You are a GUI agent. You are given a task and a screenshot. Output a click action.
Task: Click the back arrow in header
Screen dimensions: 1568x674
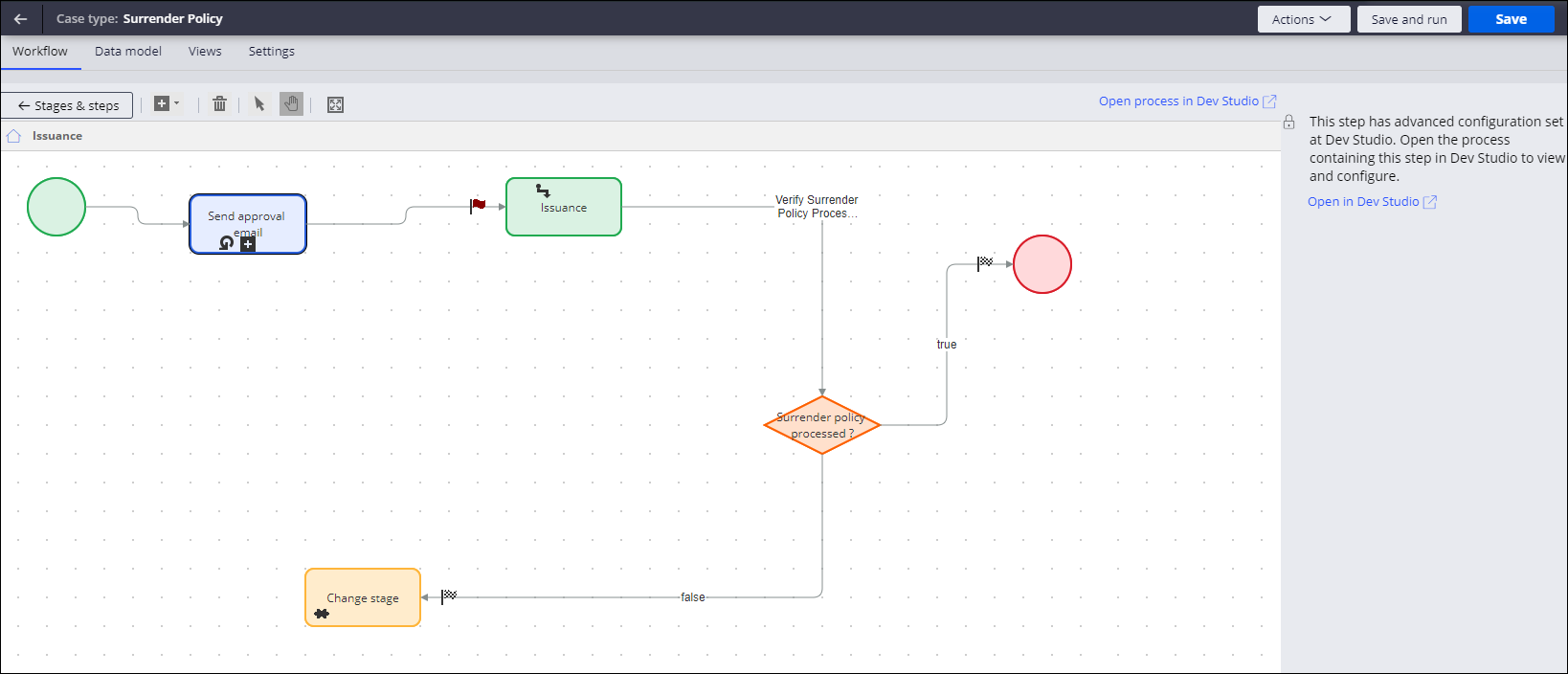click(21, 19)
